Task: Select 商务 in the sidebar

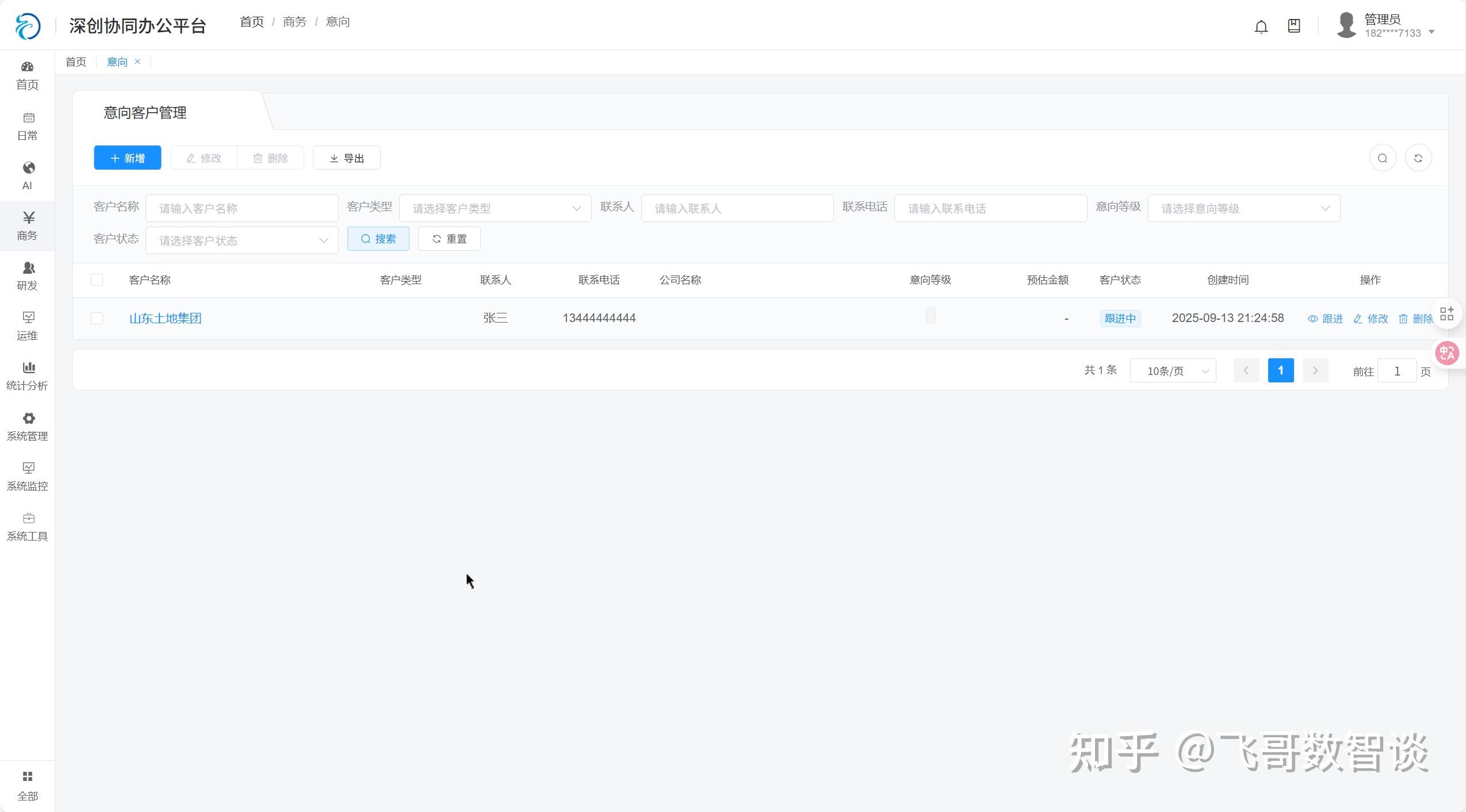Action: 27,226
